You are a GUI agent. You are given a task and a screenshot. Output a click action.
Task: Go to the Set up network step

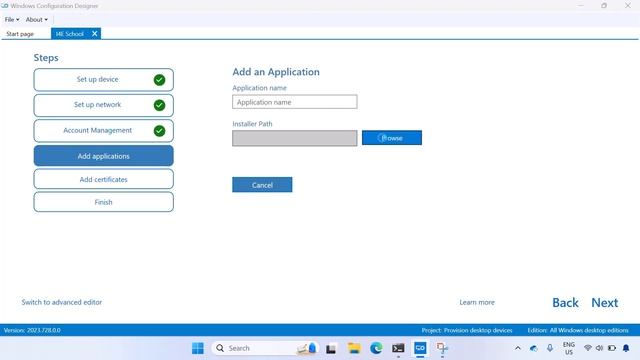pos(104,105)
